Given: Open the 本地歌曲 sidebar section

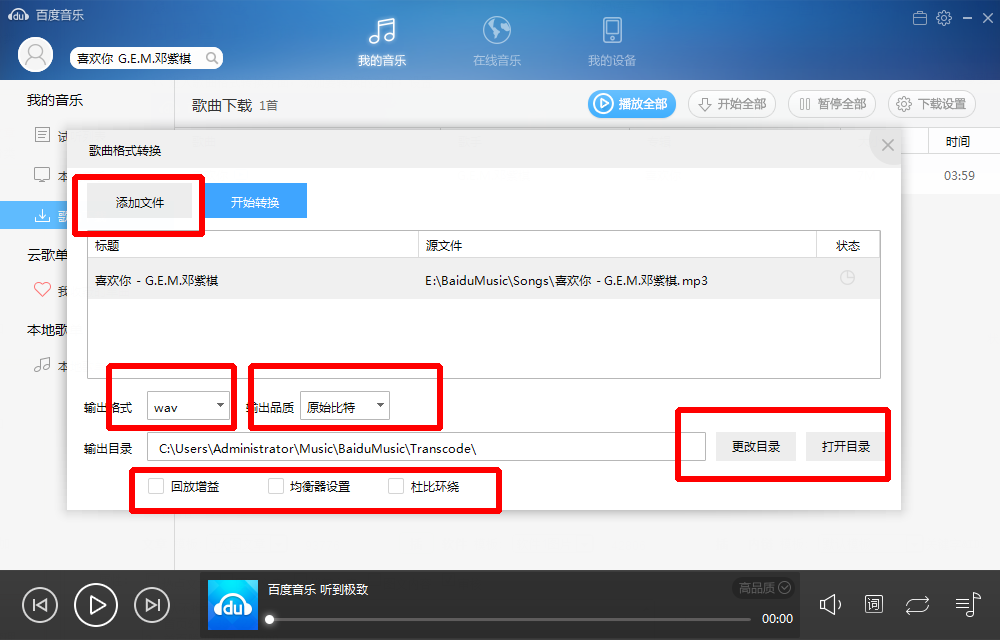Looking at the screenshot, I should click(x=47, y=330).
